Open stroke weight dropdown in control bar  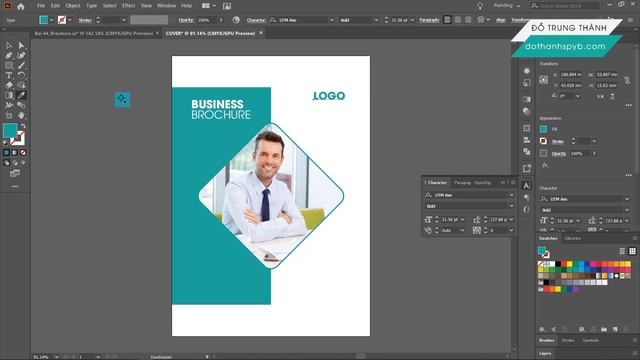click(124, 20)
